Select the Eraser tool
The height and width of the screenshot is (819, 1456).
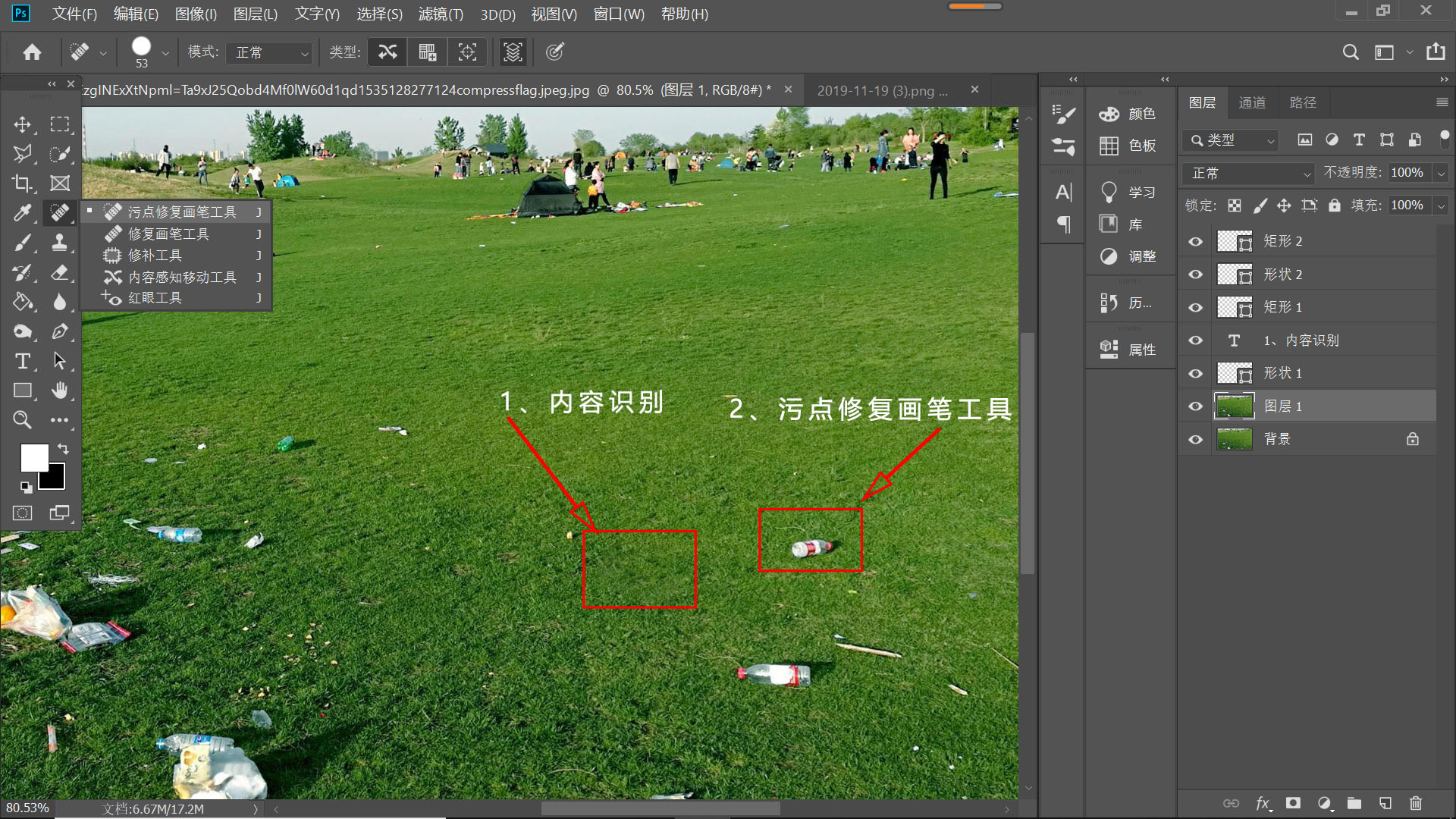coord(60,272)
